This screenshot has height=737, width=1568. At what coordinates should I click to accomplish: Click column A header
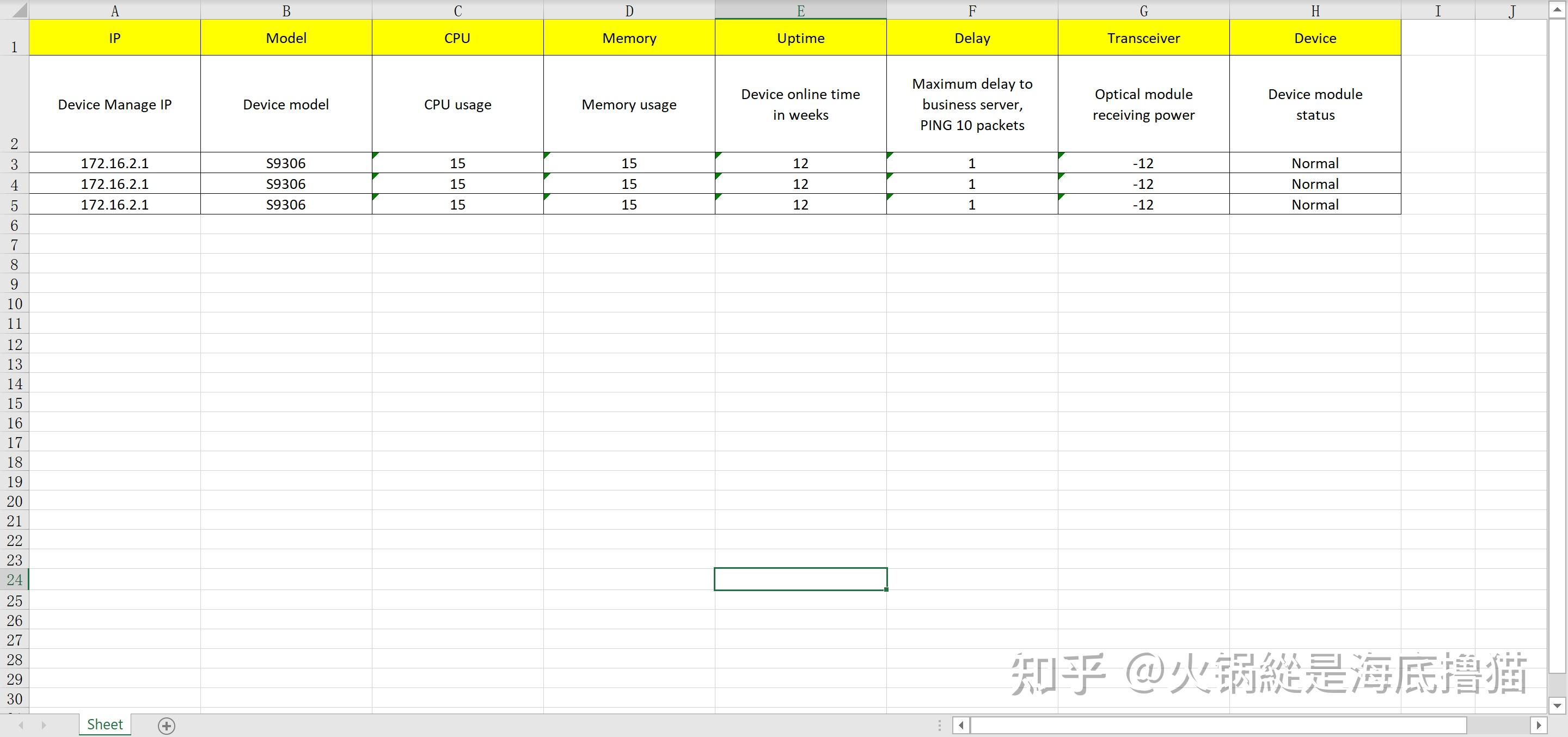click(x=114, y=10)
